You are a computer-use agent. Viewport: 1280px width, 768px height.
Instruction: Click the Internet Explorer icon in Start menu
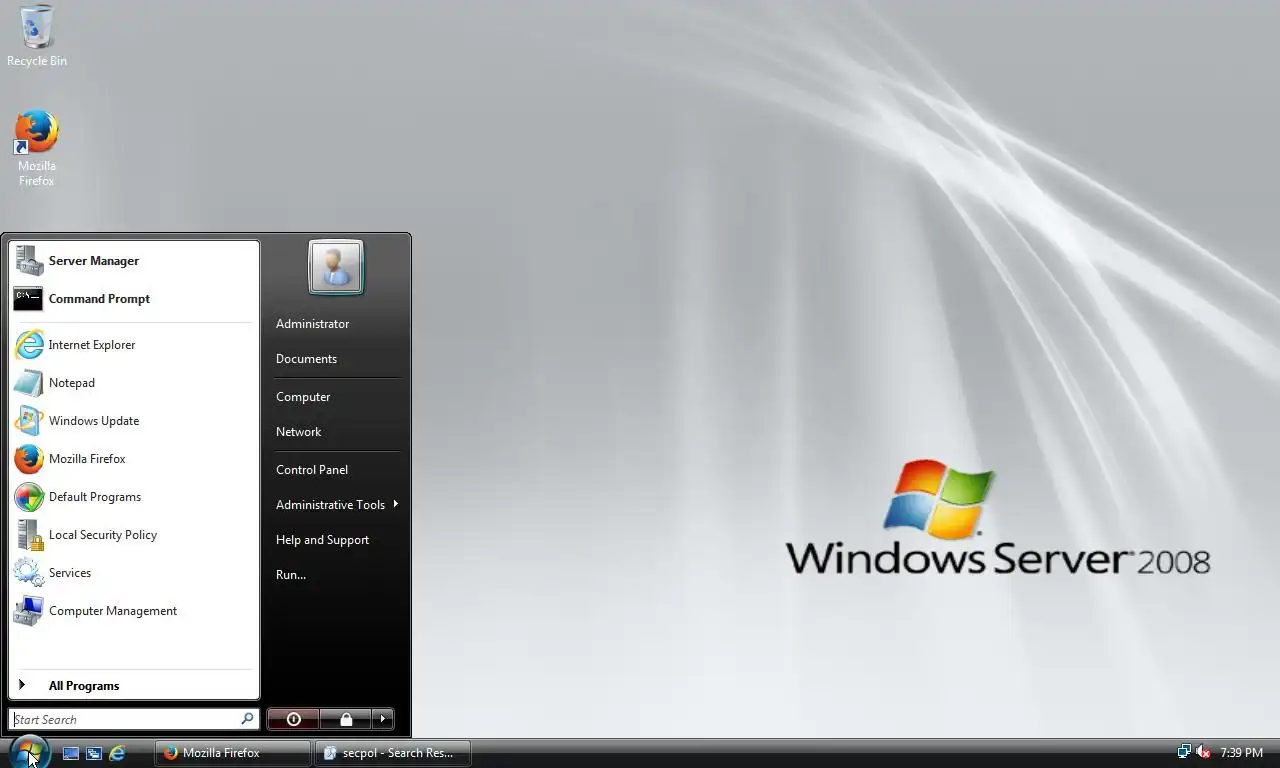(x=29, y=345)
